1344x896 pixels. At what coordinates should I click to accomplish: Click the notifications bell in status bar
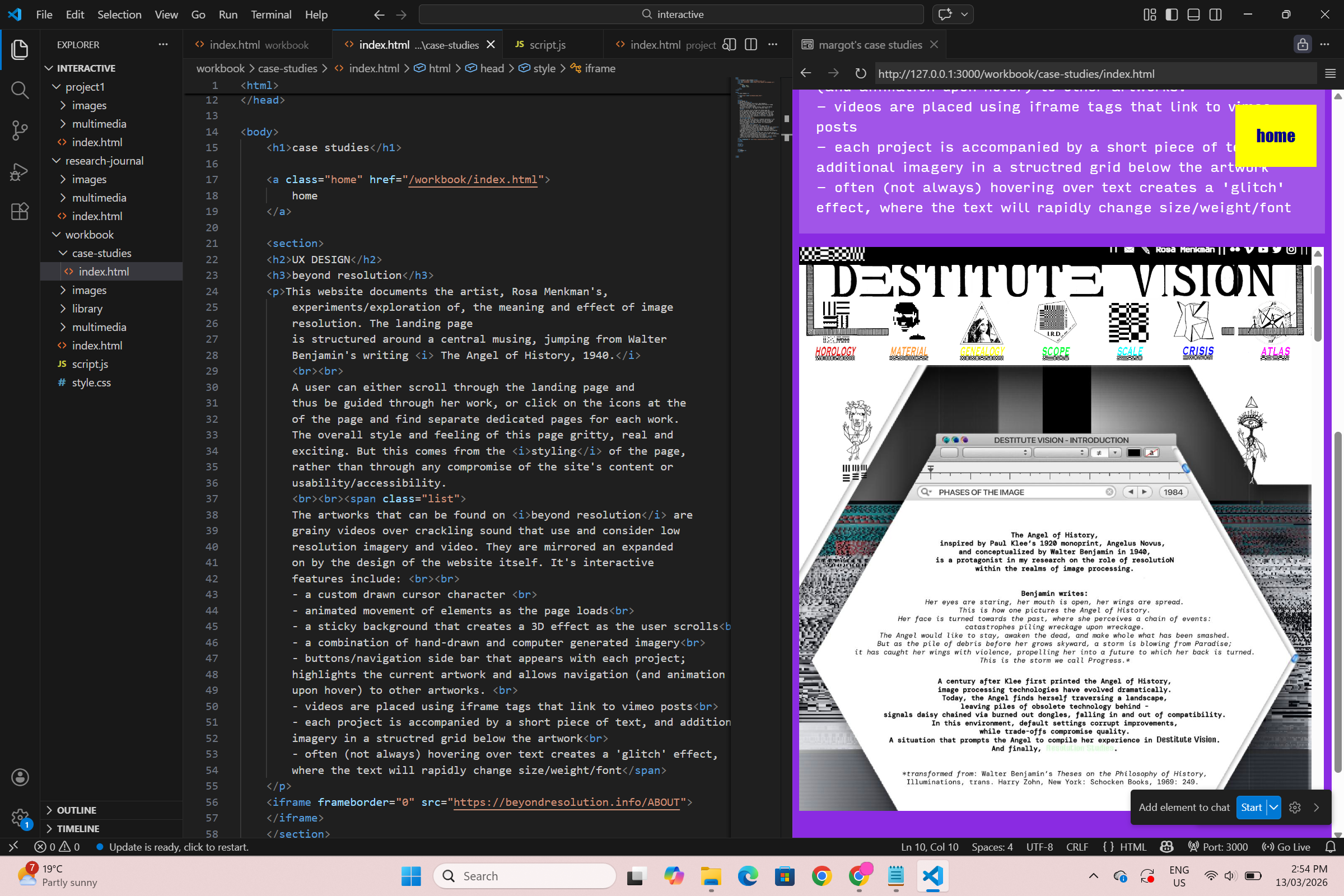(1331, 847)
